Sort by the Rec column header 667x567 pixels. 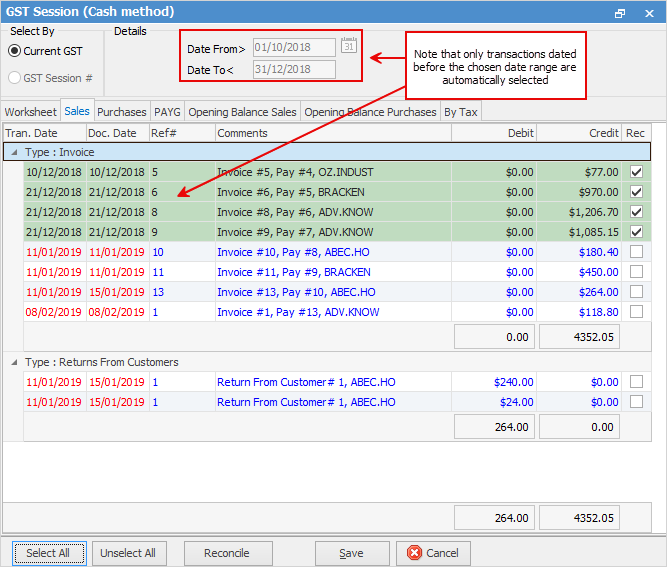point(636,133)
